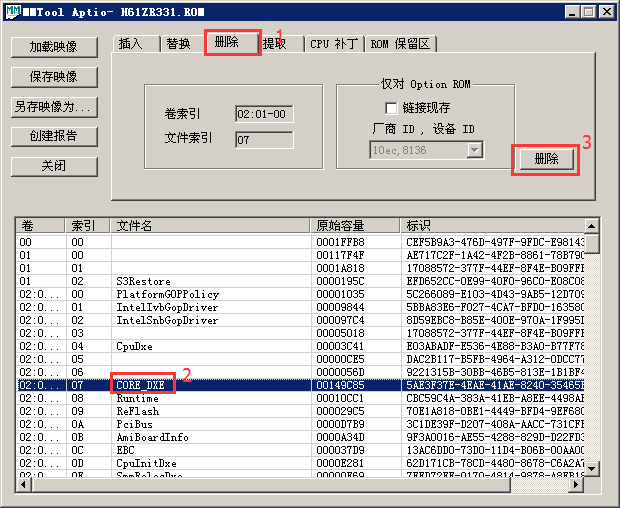Click size value 0000056D
620x508 pixels.
[x=340, y=372]
